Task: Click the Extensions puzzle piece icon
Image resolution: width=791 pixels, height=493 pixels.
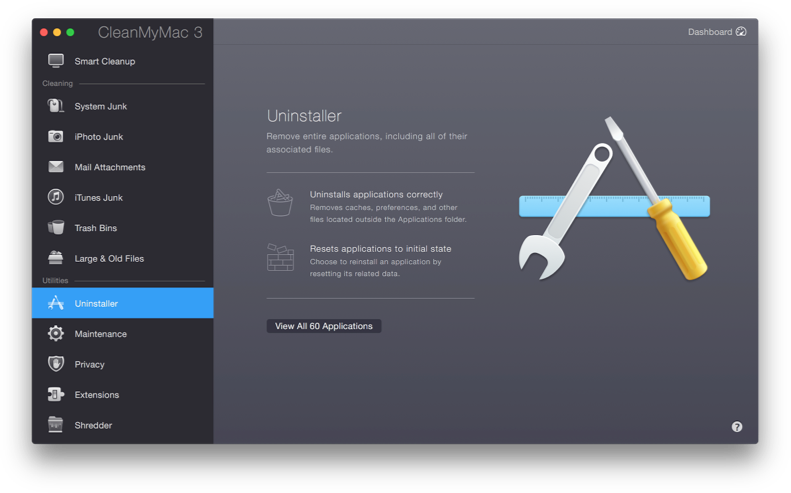Action: click(x=55, y=394)
